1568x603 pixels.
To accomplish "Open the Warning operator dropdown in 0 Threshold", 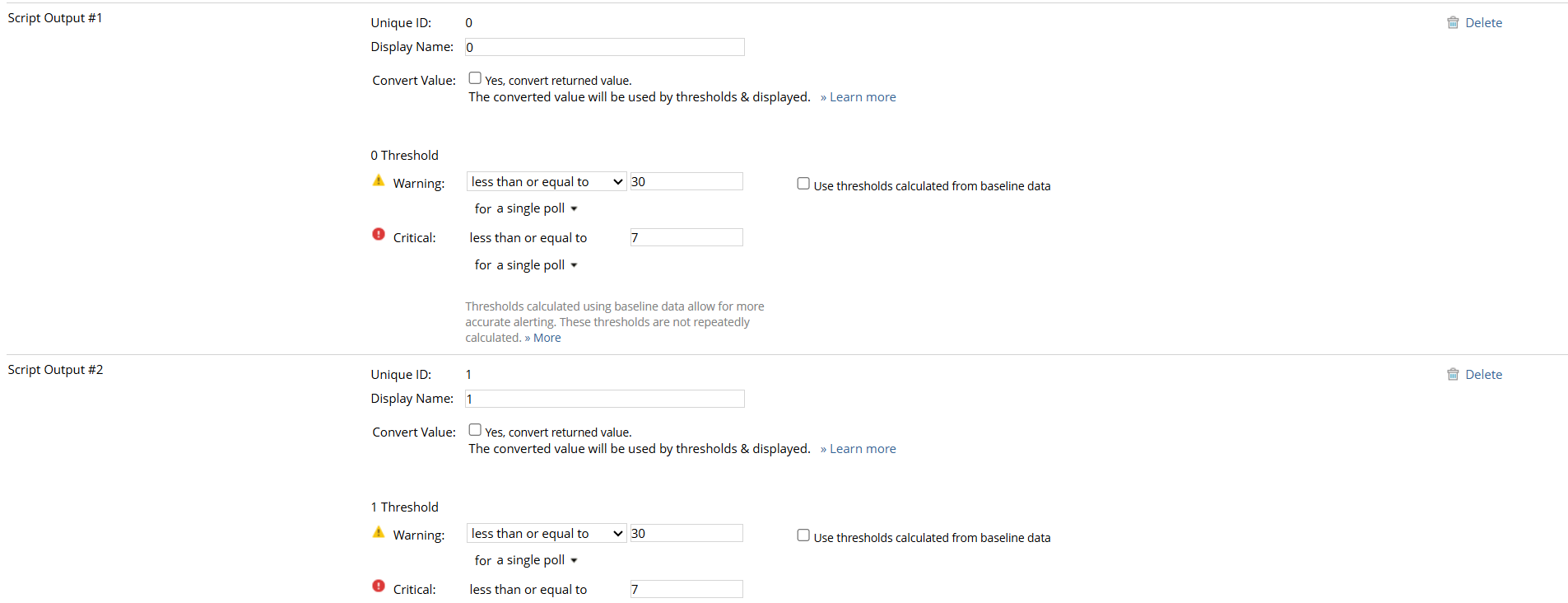I will coord(547,182).
